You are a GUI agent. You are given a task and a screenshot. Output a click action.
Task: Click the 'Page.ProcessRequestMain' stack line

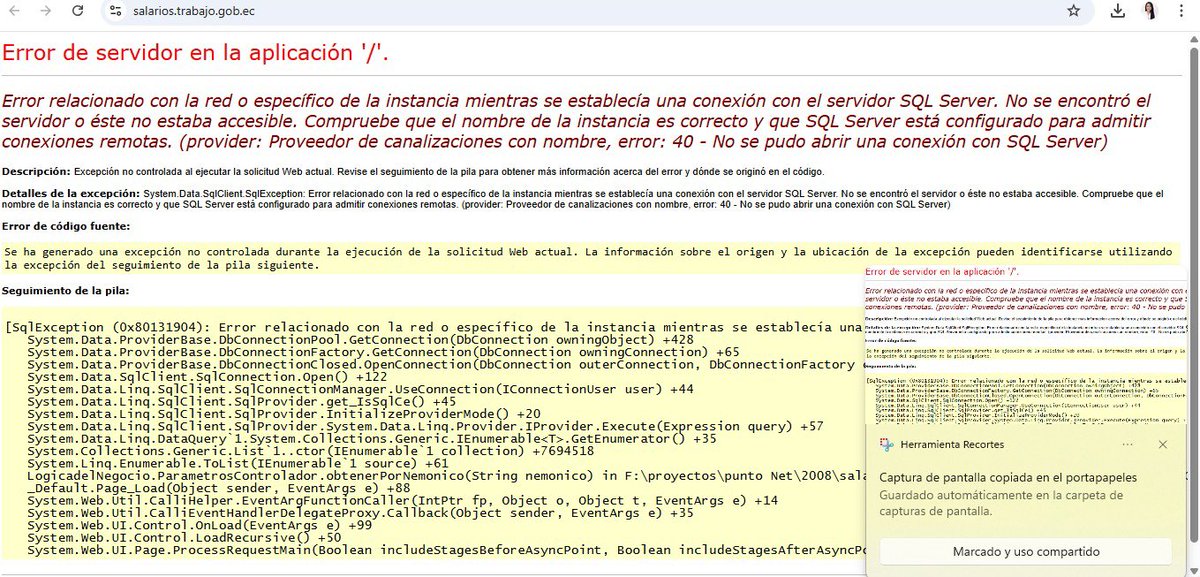[445, 550]
